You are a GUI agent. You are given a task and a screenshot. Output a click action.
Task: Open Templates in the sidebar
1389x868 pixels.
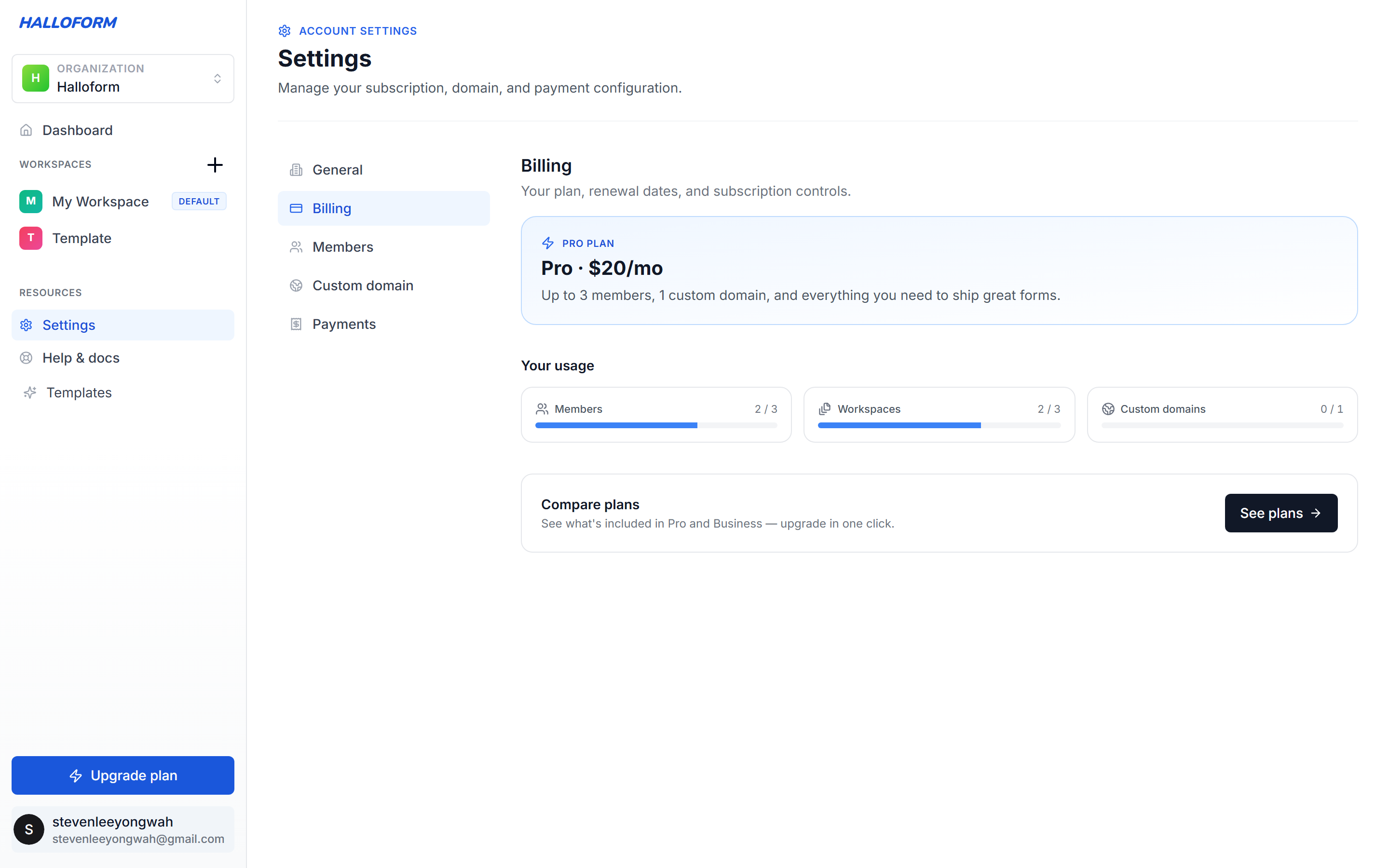[123, 393]
